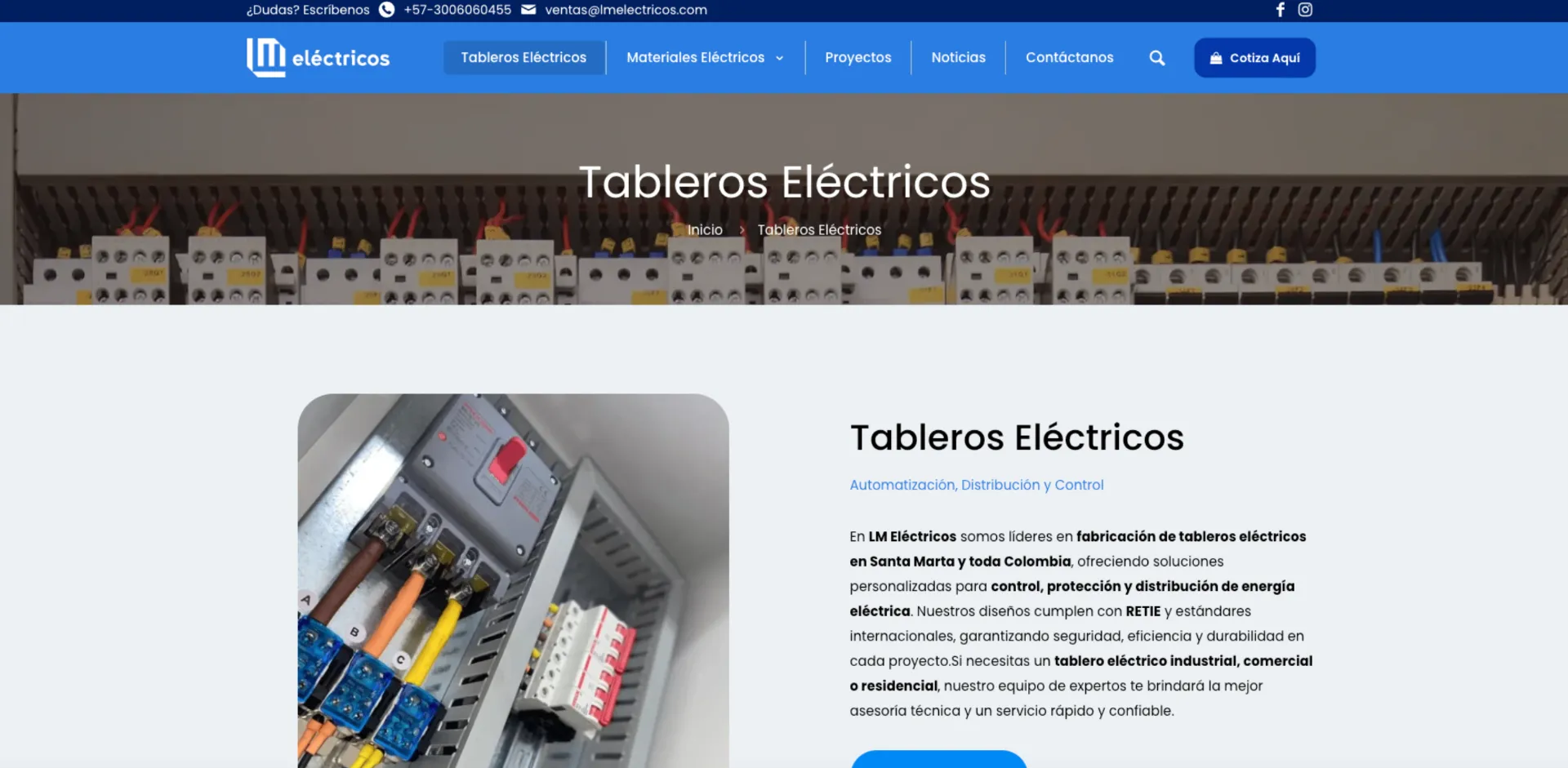Click the LM eléctricos logo
1568x768 pixels.
point(318,58)
